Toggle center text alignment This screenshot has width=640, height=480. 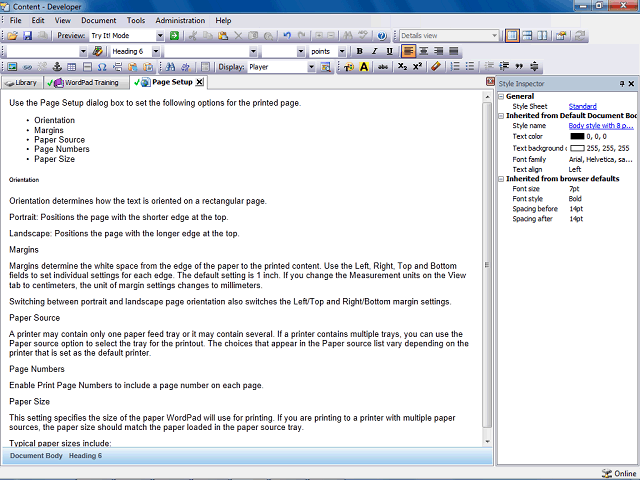tap(424, 51)
